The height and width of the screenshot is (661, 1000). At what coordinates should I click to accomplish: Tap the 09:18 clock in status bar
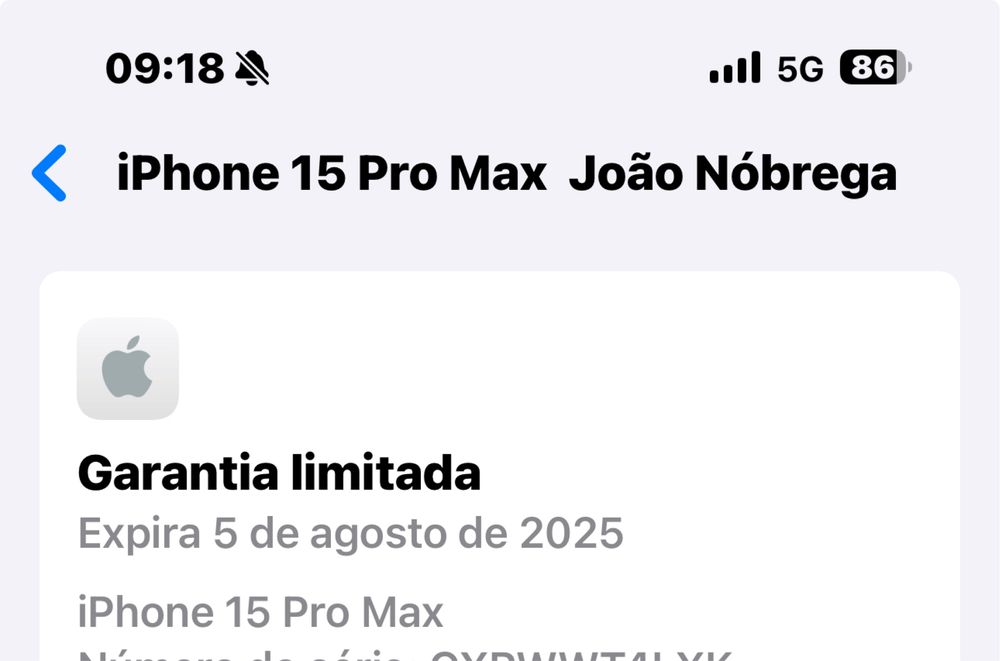[165, 68]
